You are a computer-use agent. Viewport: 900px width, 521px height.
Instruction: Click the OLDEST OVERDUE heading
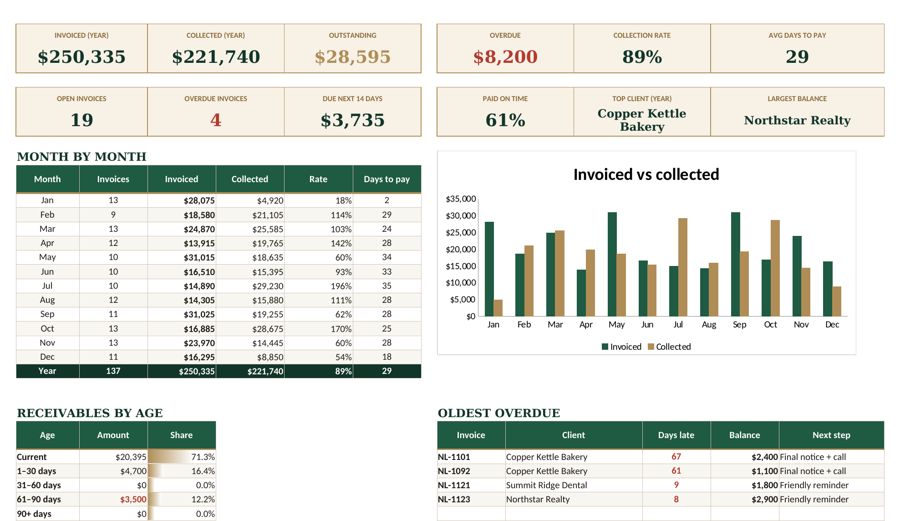tap(499, 413)
